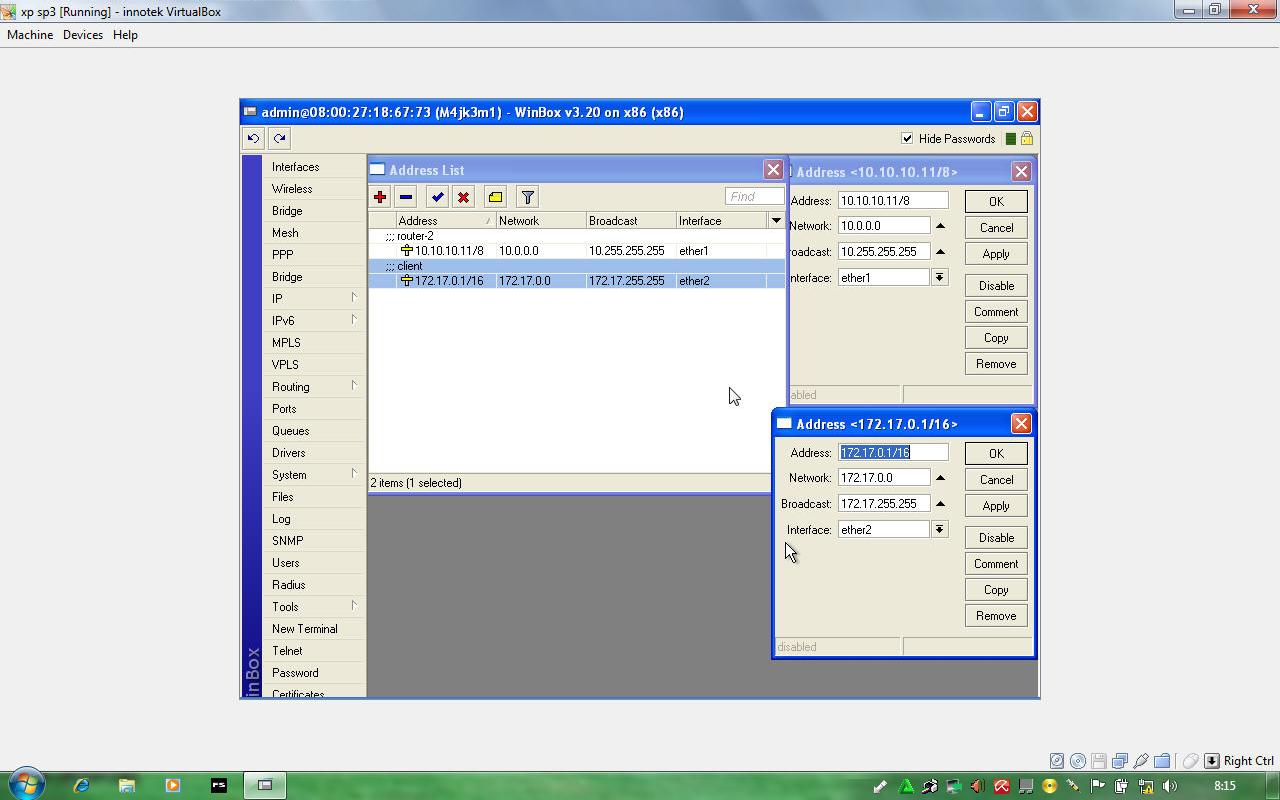Click the Address column header
Viewport: 1280px width, 800px height.
(x=446, y=220)
